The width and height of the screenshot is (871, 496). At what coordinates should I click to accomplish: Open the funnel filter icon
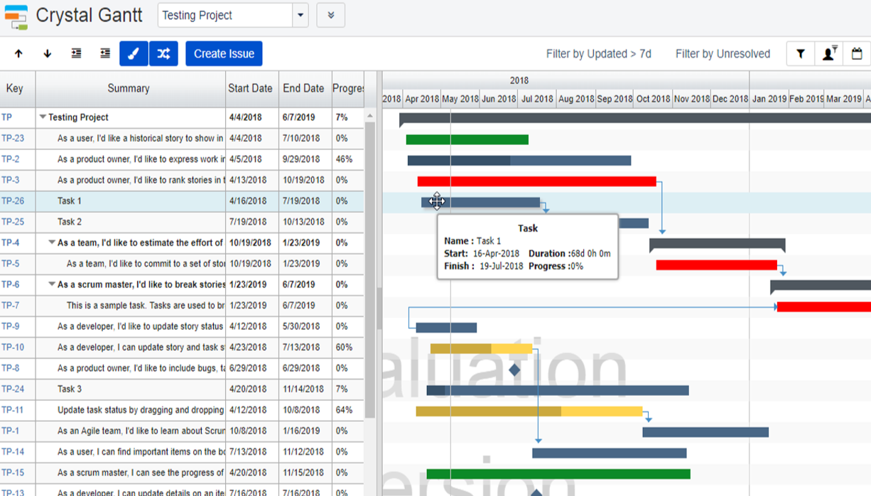(801, 54)
